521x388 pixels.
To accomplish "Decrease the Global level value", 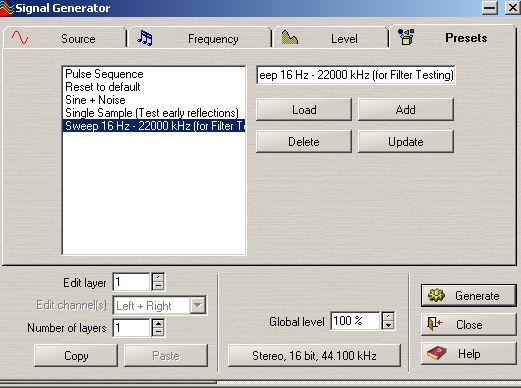I will coord(388,325).
